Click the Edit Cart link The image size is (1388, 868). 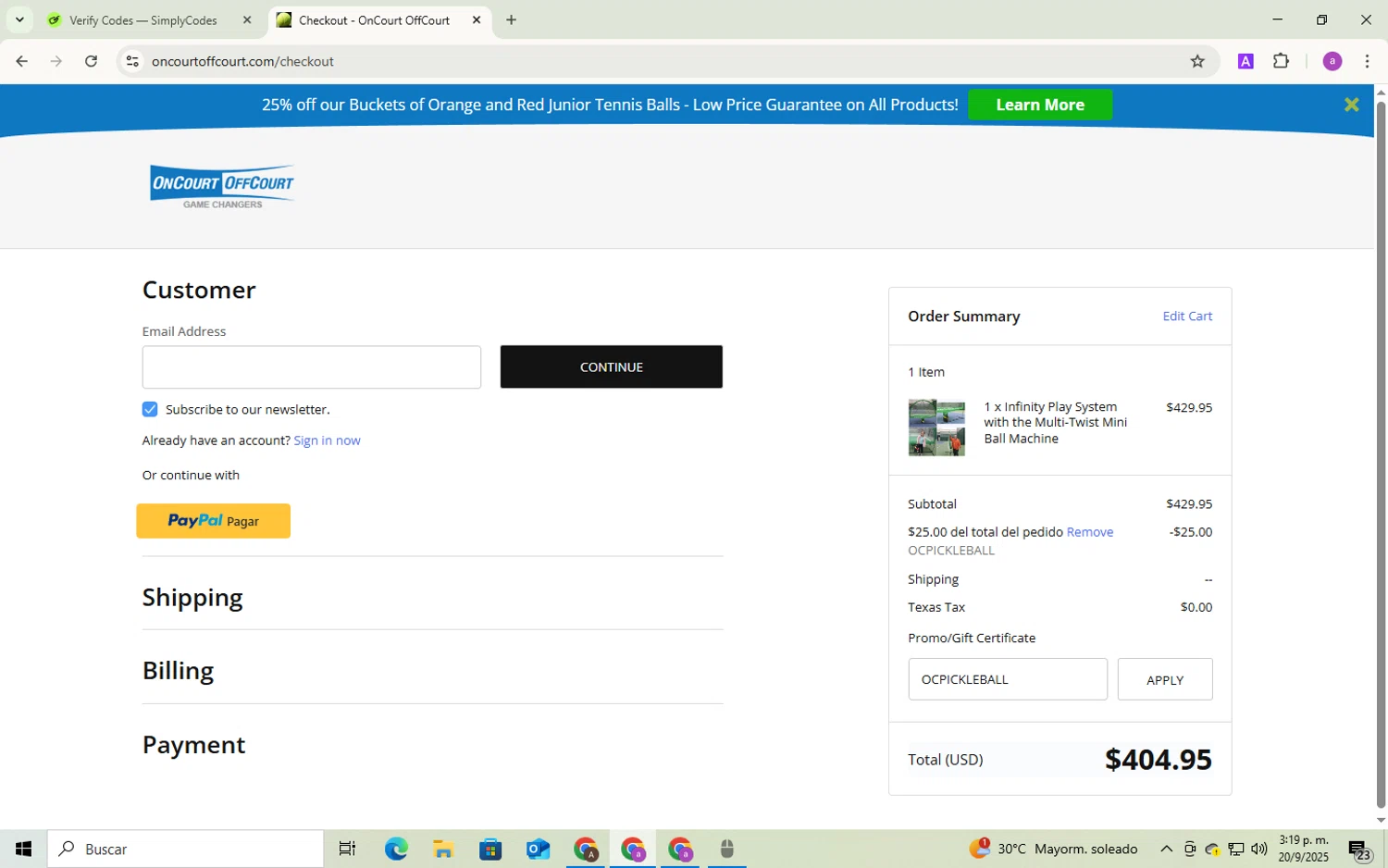coord(1187,316)
